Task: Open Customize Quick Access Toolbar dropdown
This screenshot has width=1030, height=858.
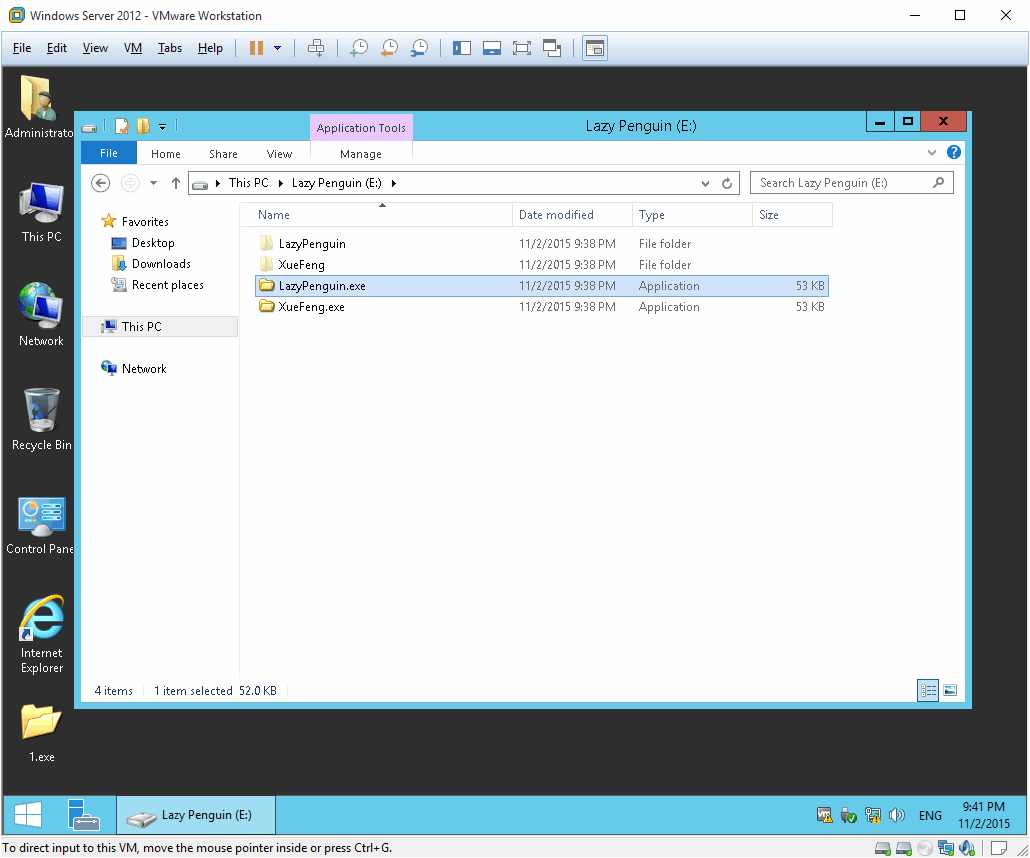Action: tap(162, 127)
